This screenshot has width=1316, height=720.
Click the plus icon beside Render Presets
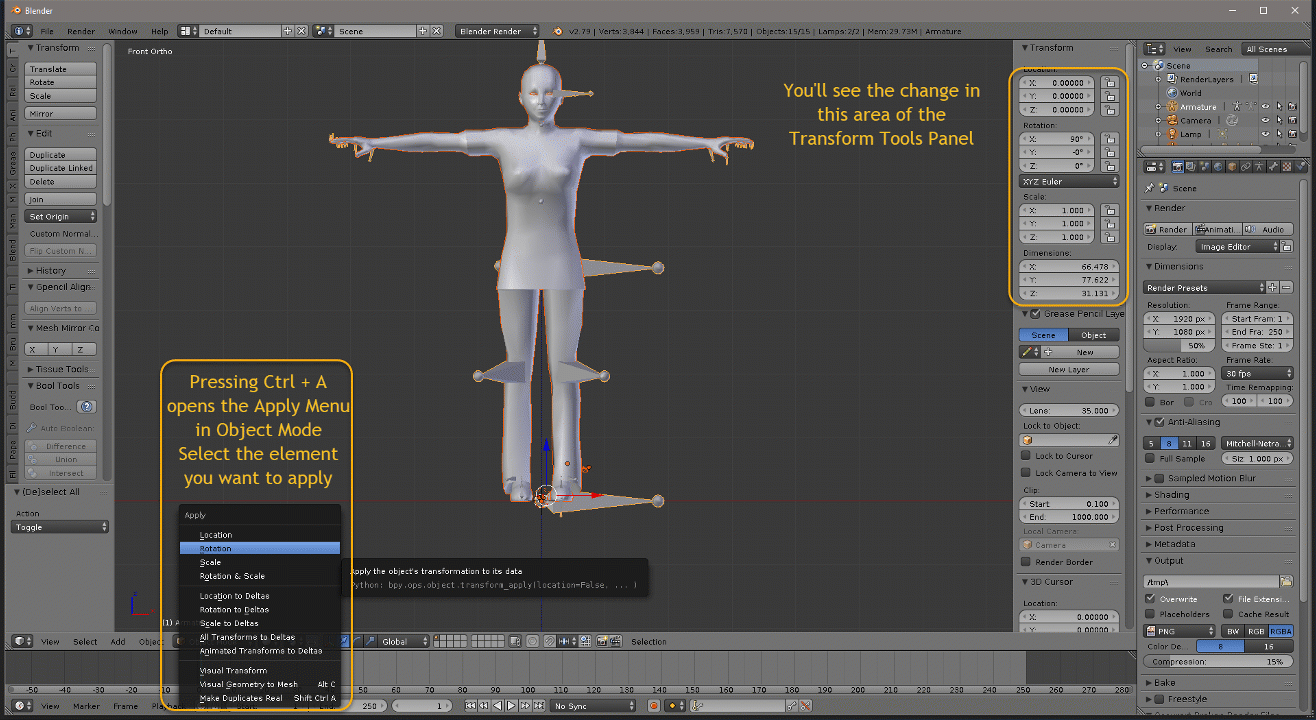click(1272, 288)
